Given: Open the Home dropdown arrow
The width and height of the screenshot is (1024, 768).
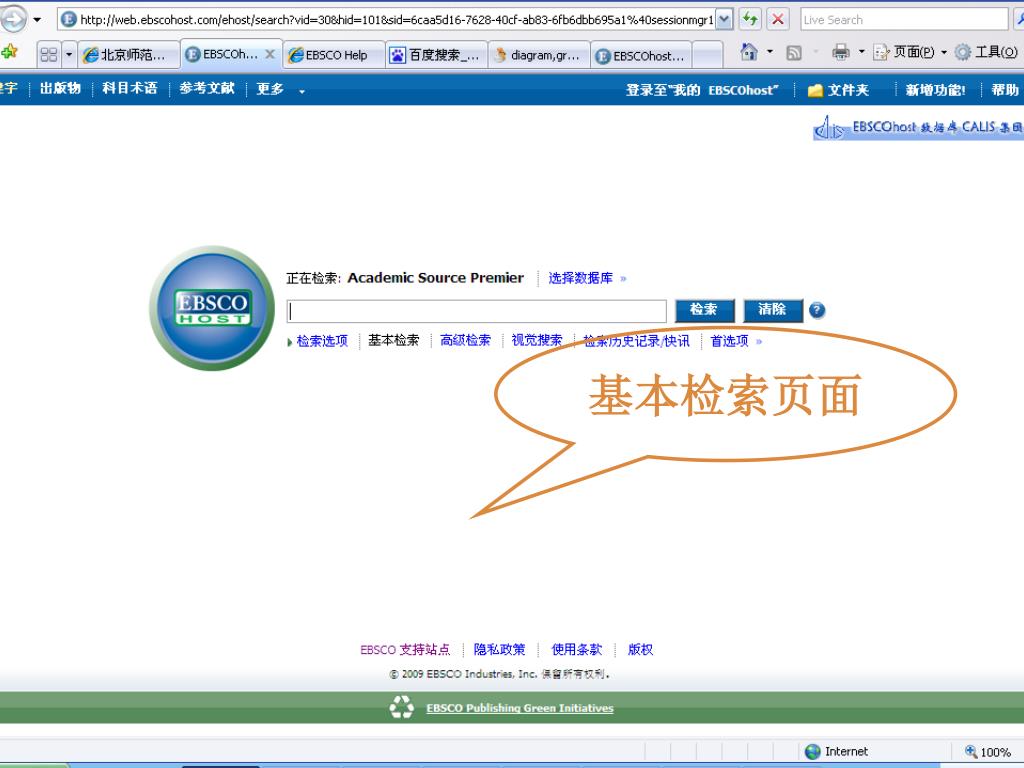Looking at the screenshot, I should coord(770,52).
